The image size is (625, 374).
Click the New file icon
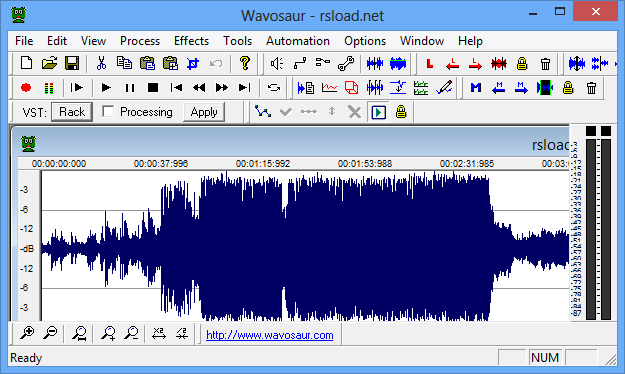(26, 63)
